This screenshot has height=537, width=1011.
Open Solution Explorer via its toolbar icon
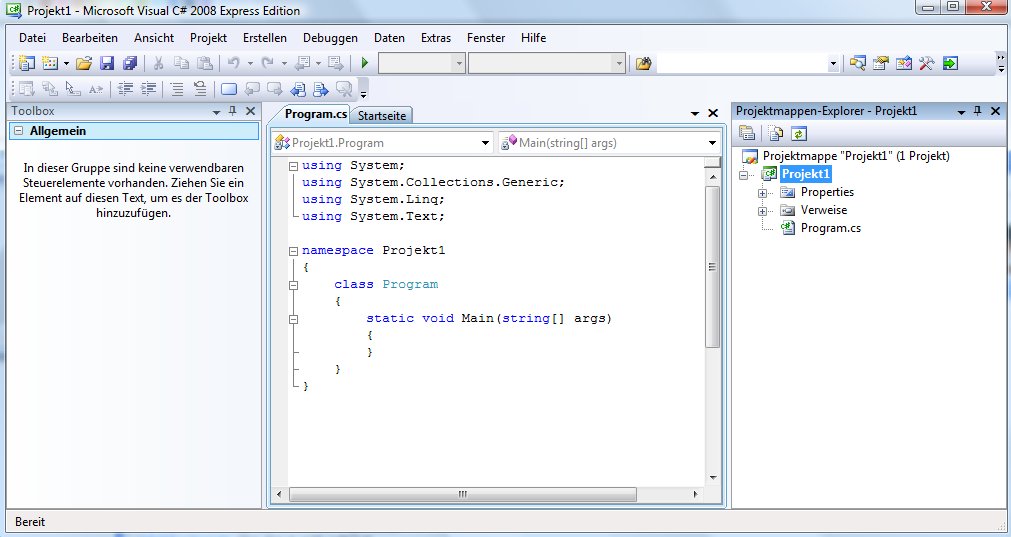click(x=858, y=63)
